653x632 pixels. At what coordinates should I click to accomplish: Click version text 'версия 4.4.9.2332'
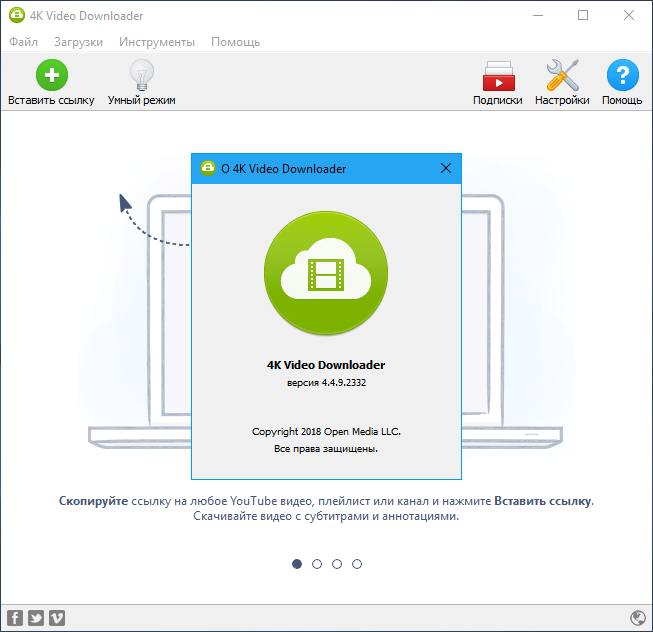(326, 383)
